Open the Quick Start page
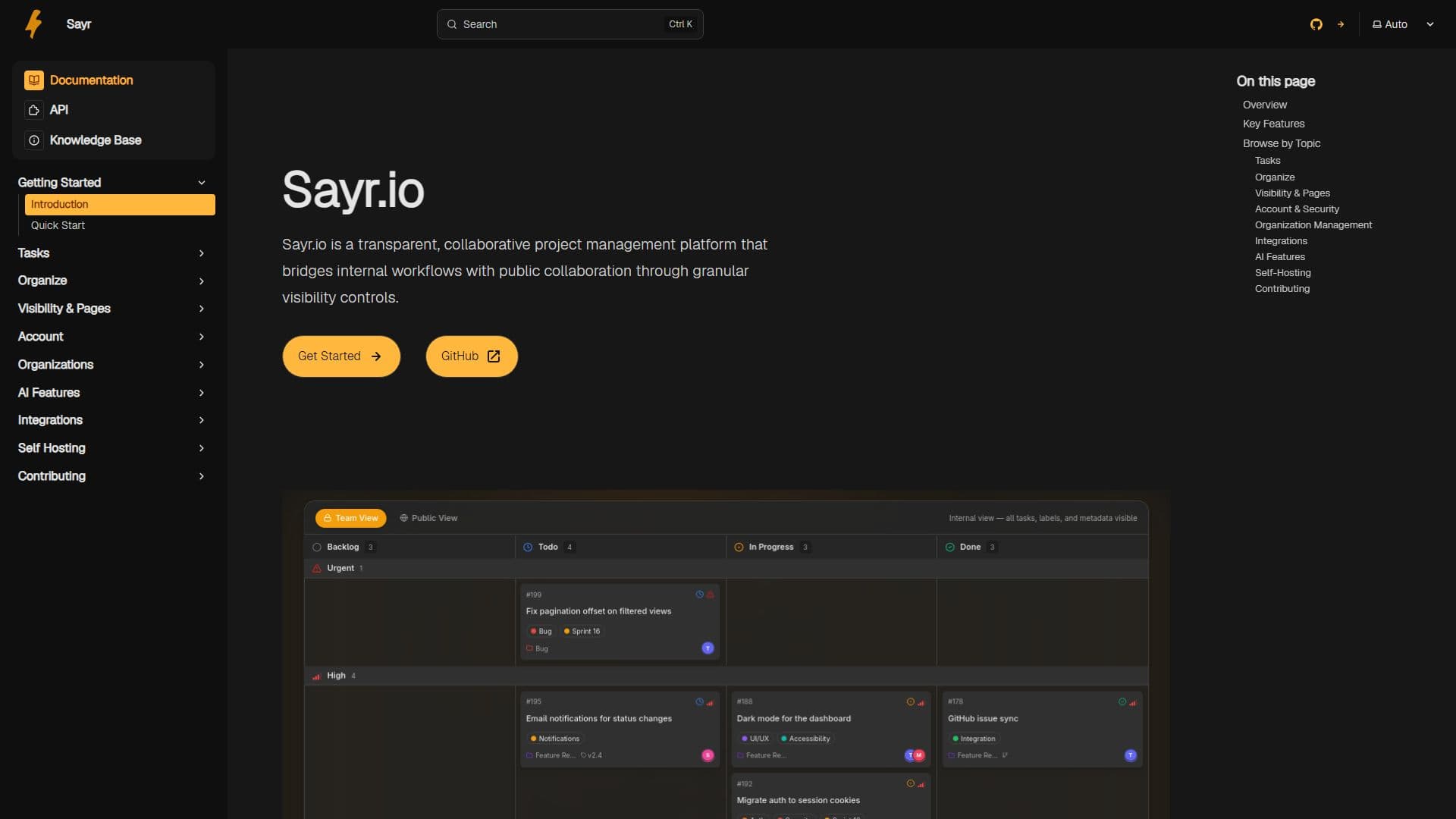The height and width of the screenshot is (819, 1456). (120, 226)
